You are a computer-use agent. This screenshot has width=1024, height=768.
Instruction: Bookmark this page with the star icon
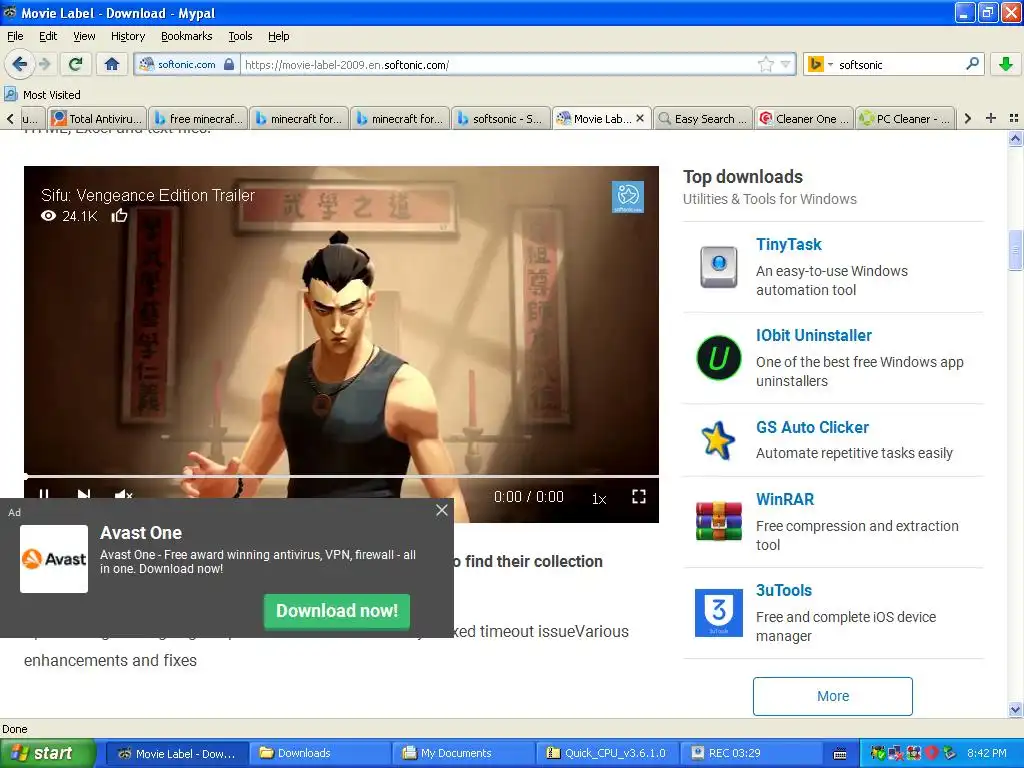tap(765, 64)
